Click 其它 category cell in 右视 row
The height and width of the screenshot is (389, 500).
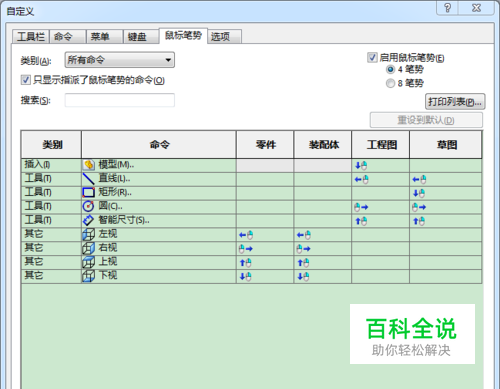51,248
